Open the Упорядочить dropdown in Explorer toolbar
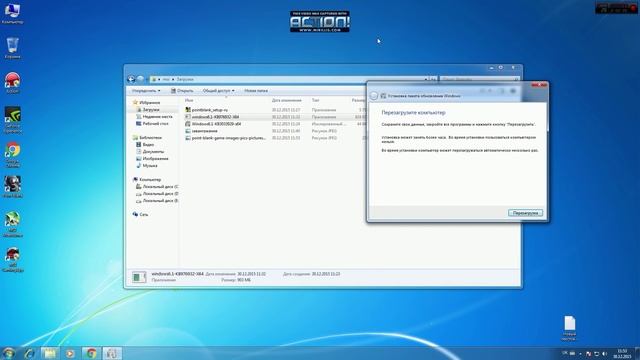Image resolution: width=640 pixels, height=360 pixels. tap(146, 91)
